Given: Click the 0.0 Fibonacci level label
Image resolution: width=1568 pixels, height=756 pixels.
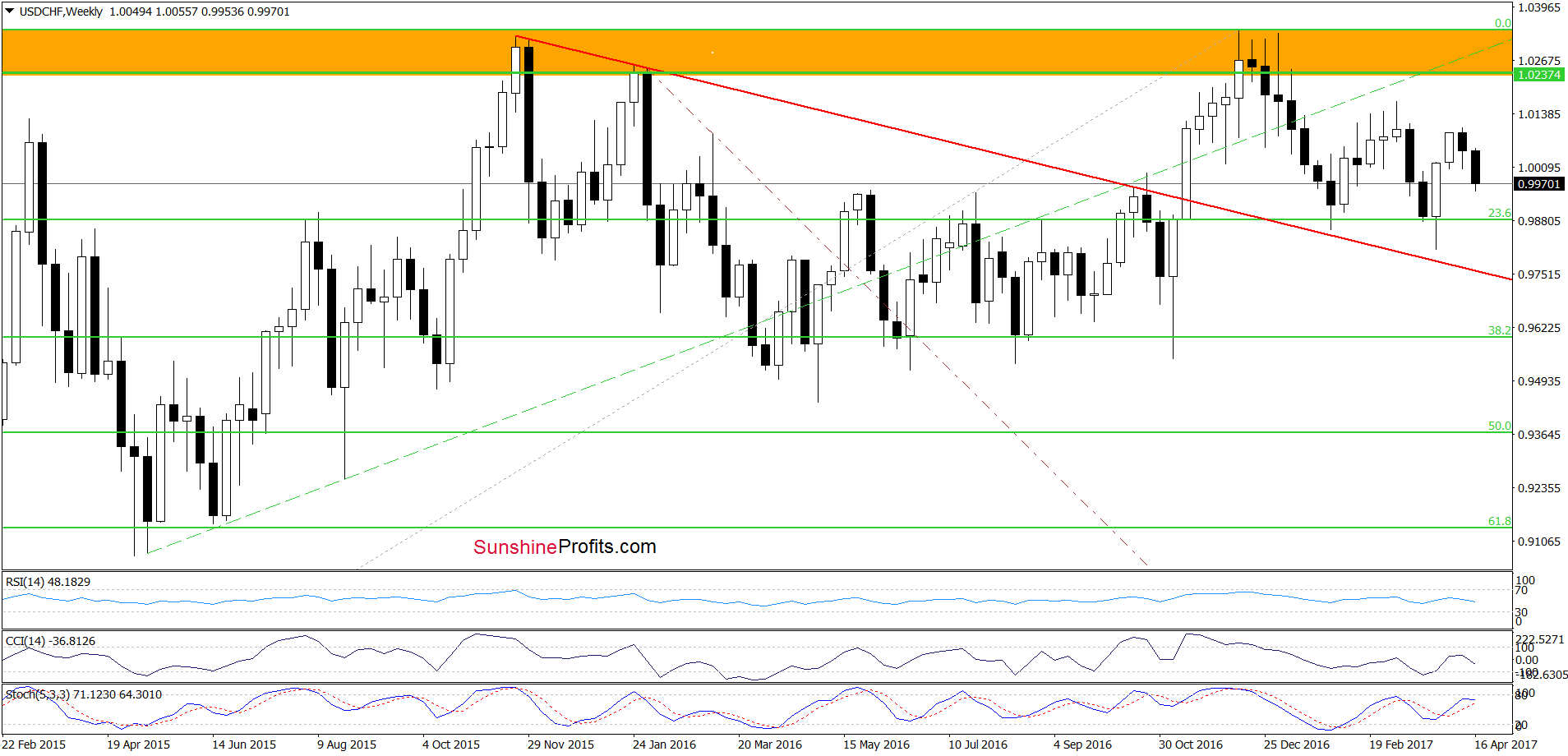Looking at the screenshot, I should 1503,23.
